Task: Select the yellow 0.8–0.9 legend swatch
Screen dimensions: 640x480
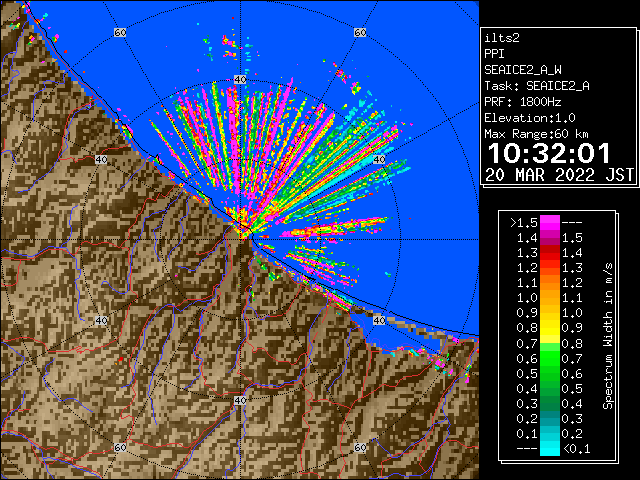Action: (x=550, y=328)
